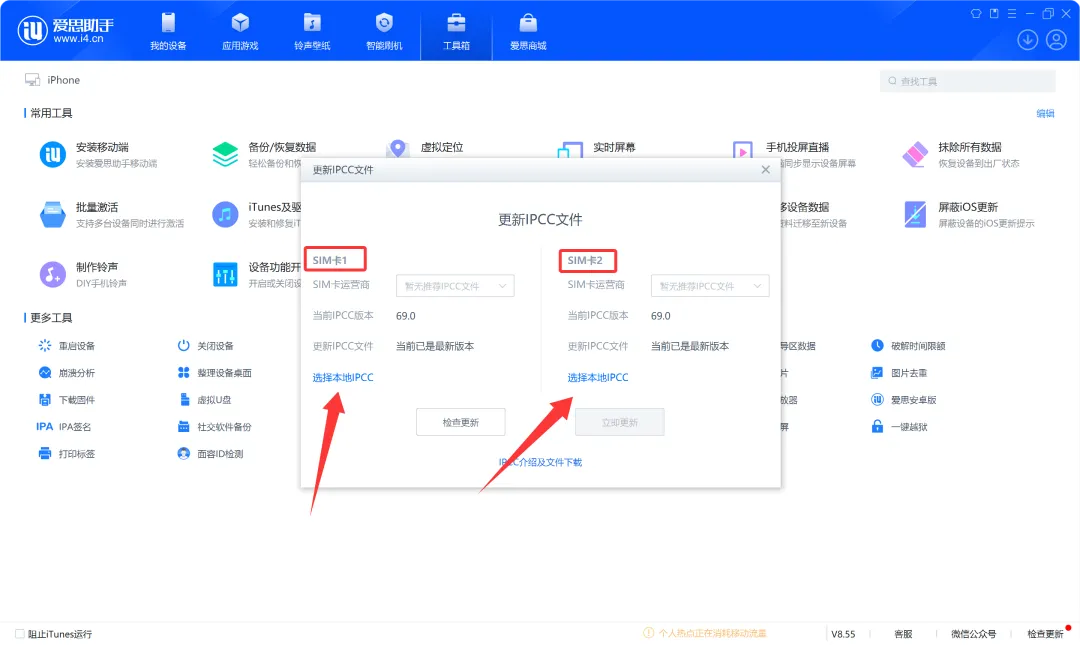
Task: Open the 设备功能开关 sliders icon
Action: click(225, 274)
